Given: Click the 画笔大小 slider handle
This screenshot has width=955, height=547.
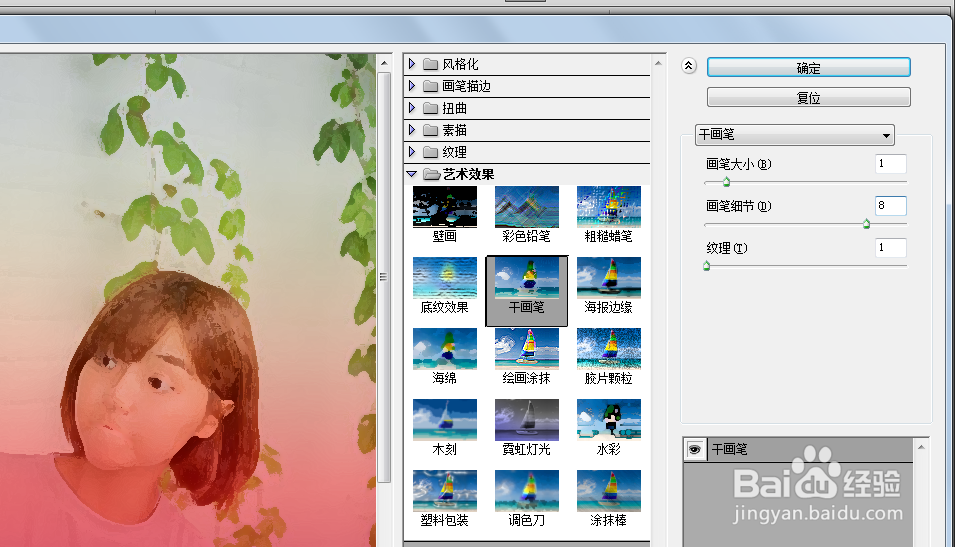Looking at the screenshot, I should tap(726, 182).
